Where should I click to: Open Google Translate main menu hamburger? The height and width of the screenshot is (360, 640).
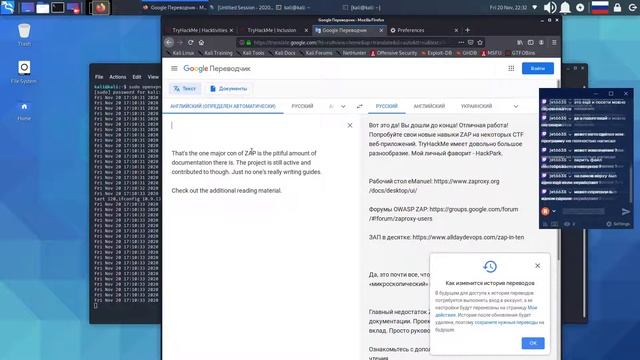click(174, 69)
